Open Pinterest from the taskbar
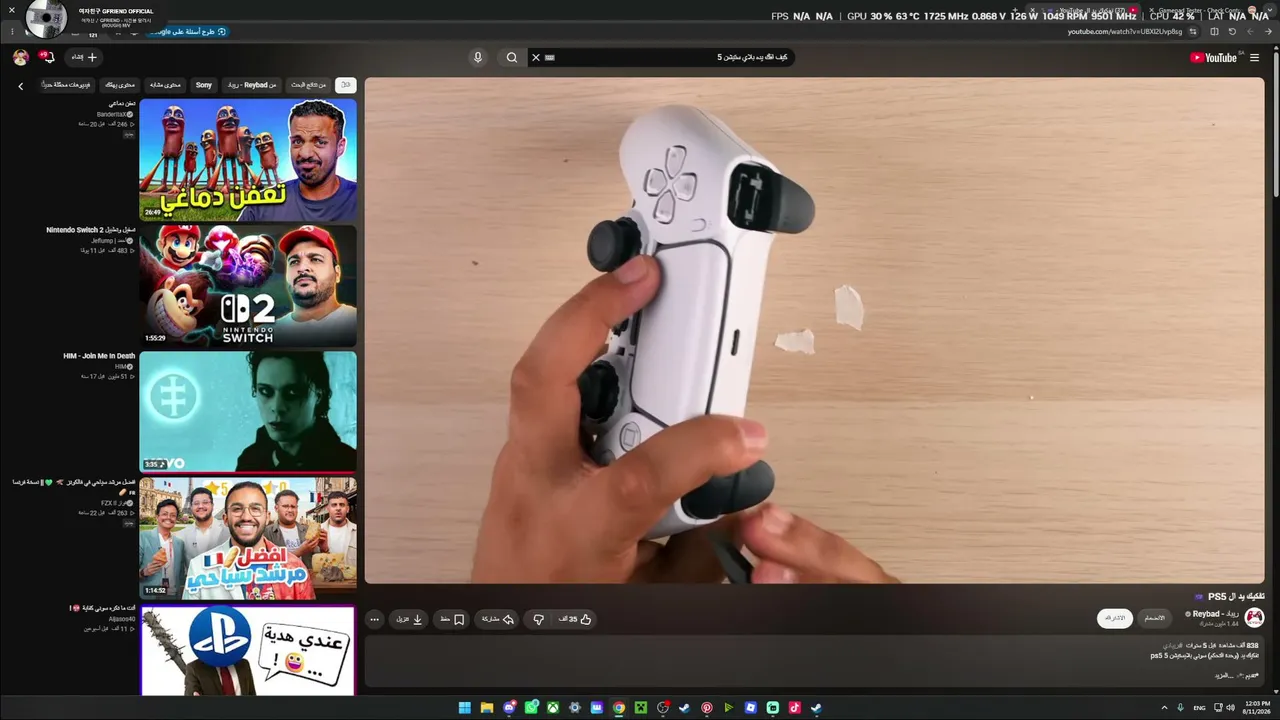Image resolution: width=1280 pixels, height=720 pixels. pos(707,708)
